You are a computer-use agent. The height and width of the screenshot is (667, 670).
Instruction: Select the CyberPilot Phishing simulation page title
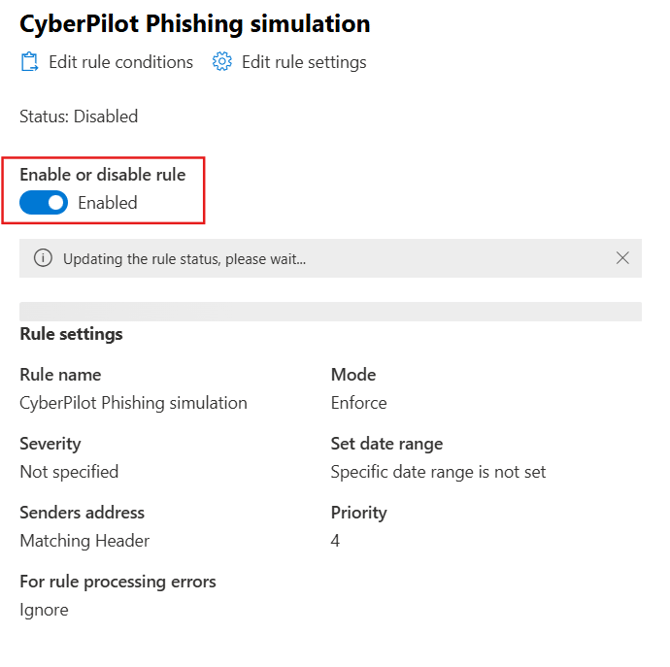(x=195, y=23)
